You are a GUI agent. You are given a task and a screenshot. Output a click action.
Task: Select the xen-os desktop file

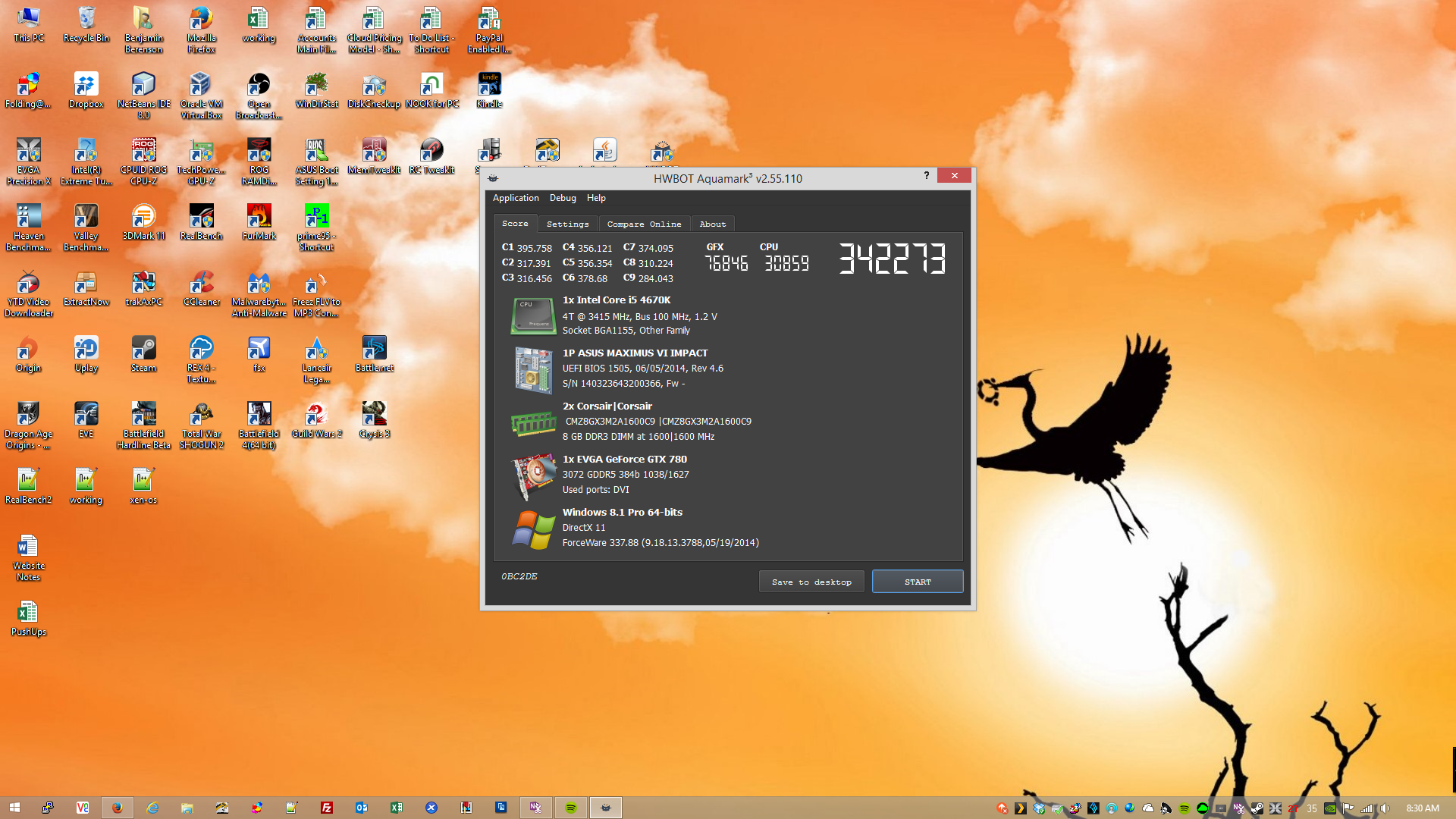(143, 486)
